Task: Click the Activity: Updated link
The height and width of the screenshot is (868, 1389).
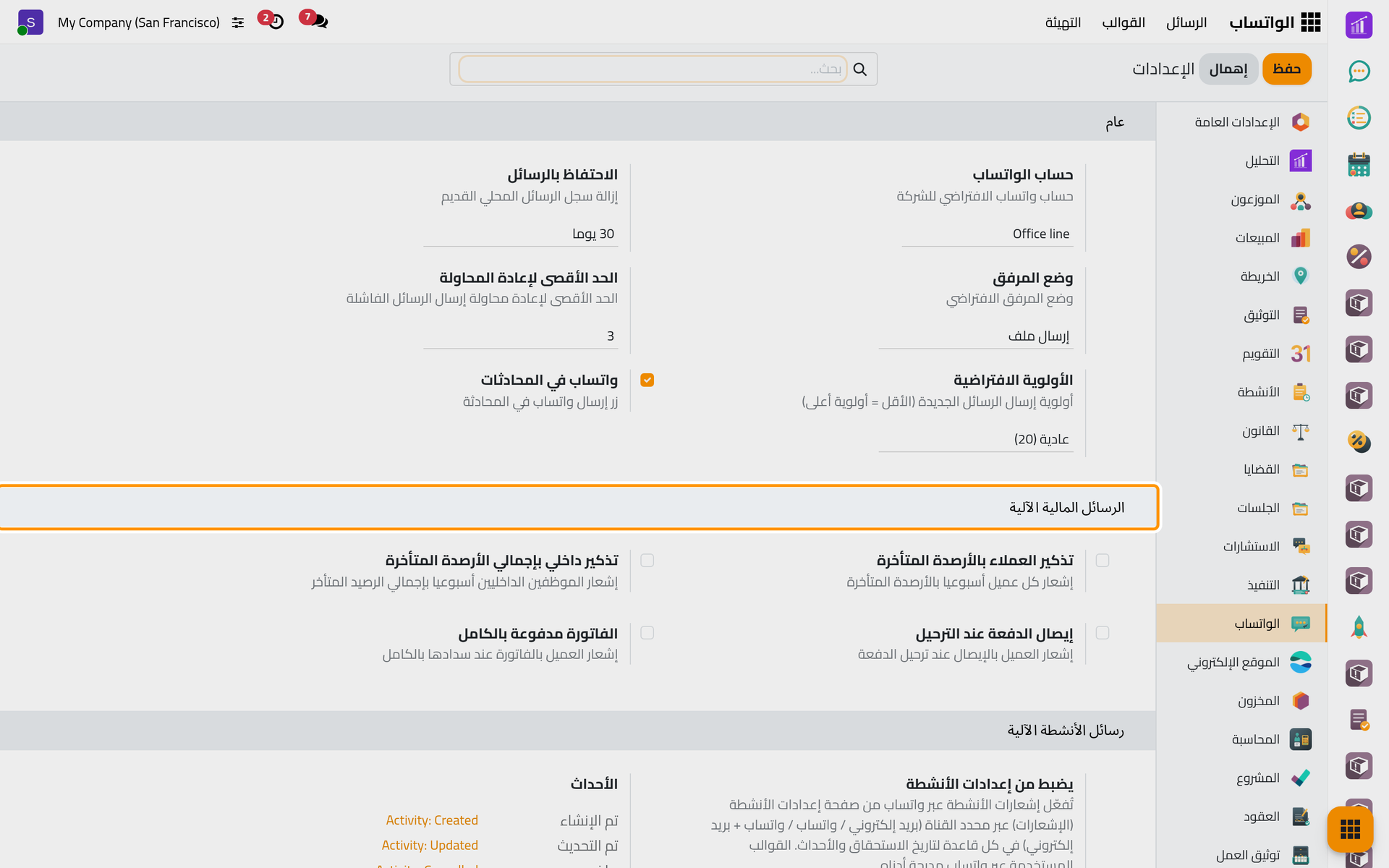Action: point(430,846)
